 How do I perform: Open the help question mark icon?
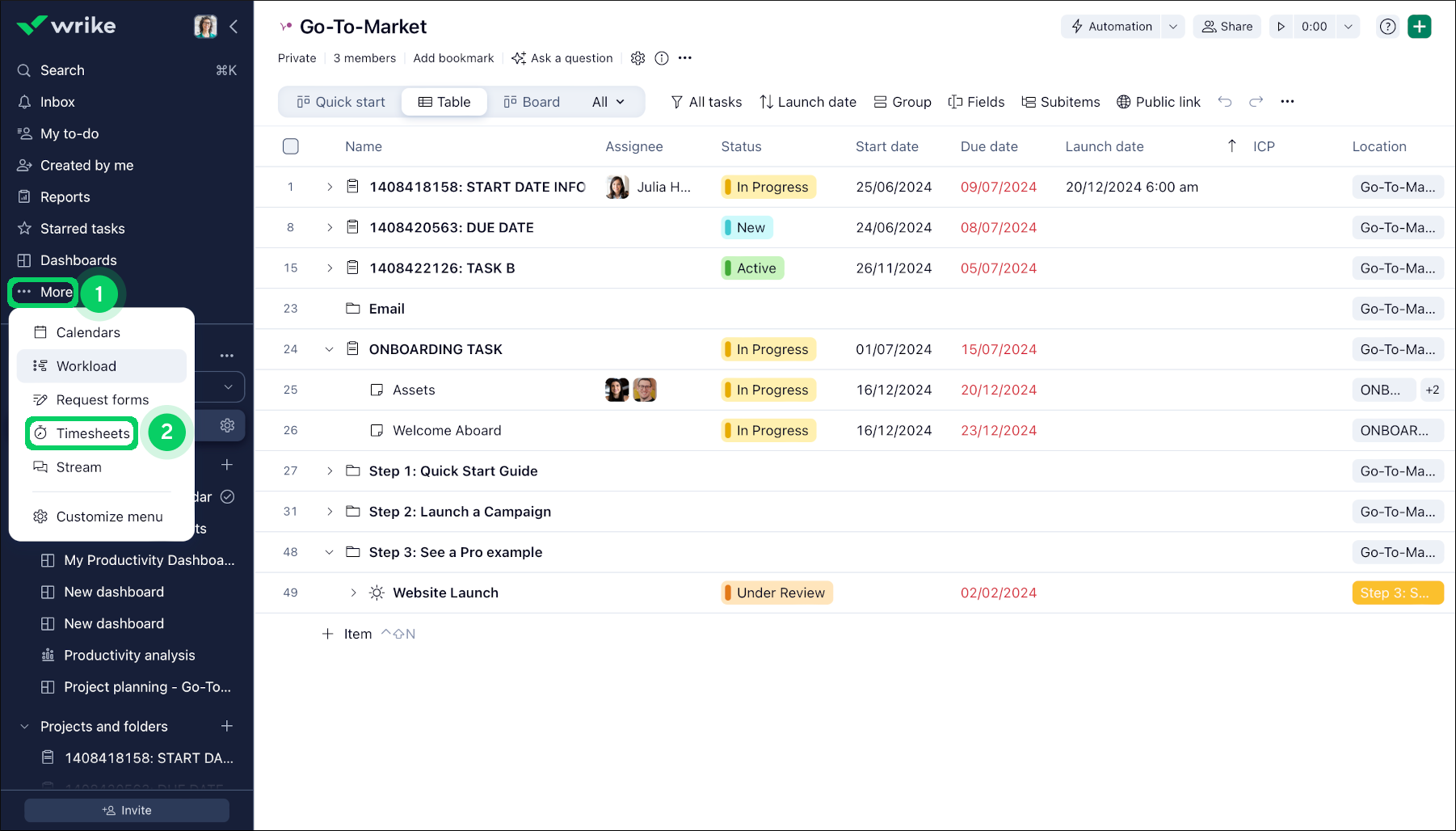[1387, 27]
